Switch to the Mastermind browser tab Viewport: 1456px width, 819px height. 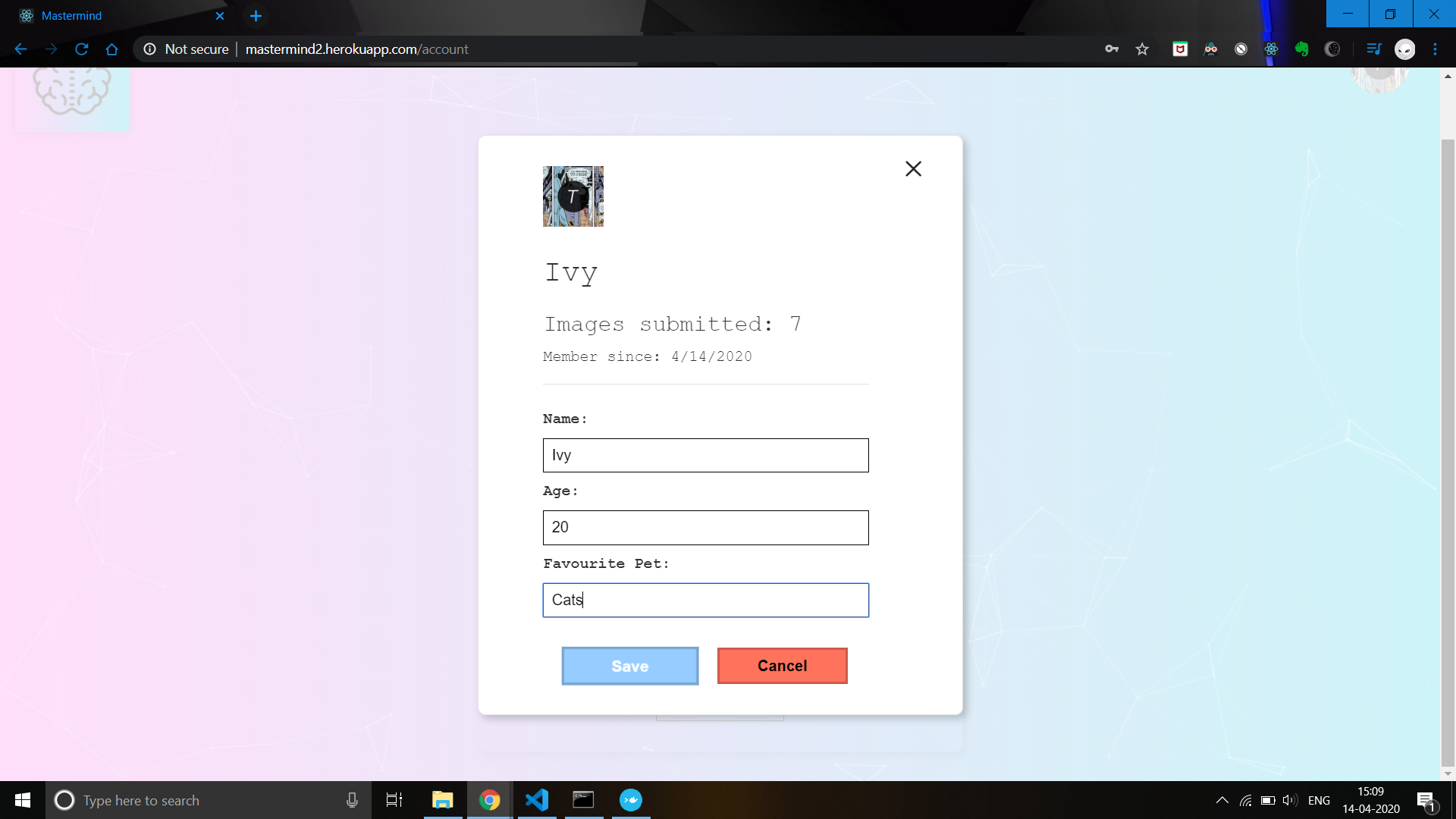click(114, 15)
